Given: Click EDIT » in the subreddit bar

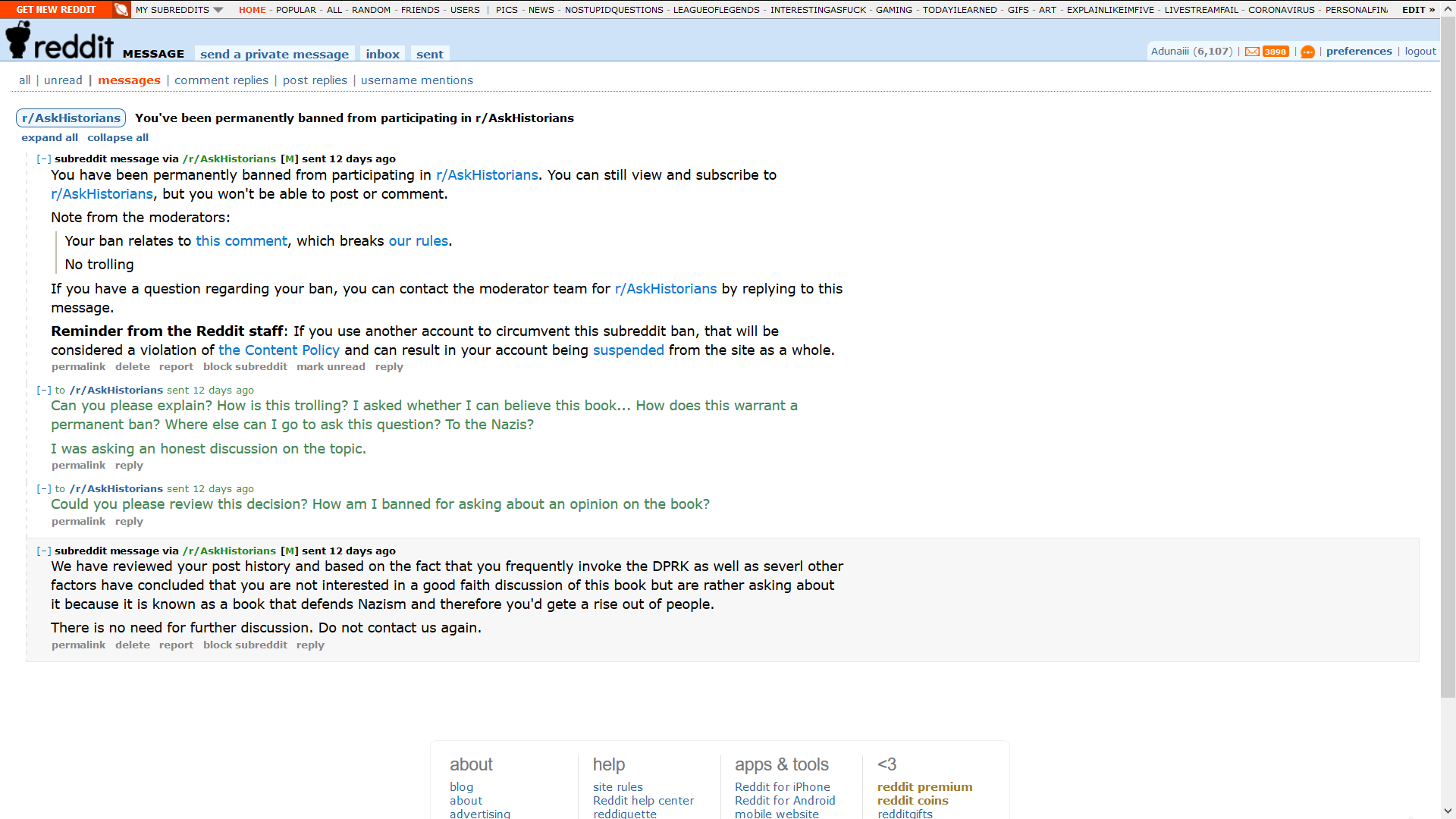Looking at the screenshot, I should tap(1418, 10).
